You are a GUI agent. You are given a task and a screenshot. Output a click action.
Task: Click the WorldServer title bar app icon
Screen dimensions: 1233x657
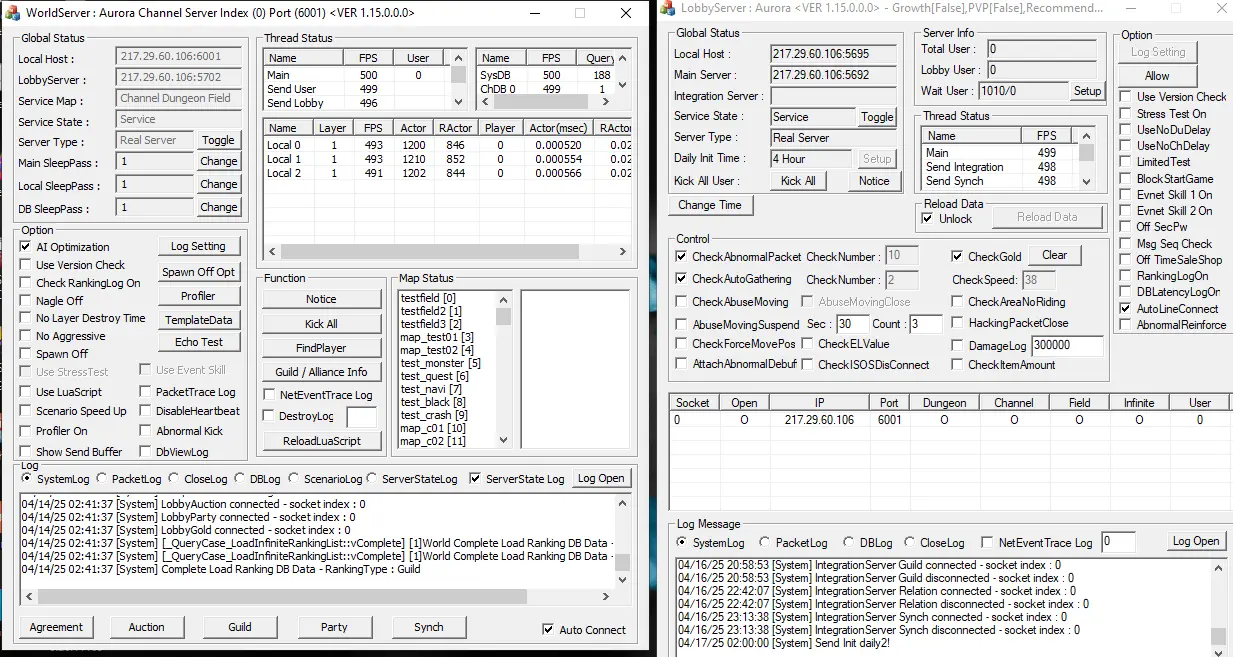point(13,13)
